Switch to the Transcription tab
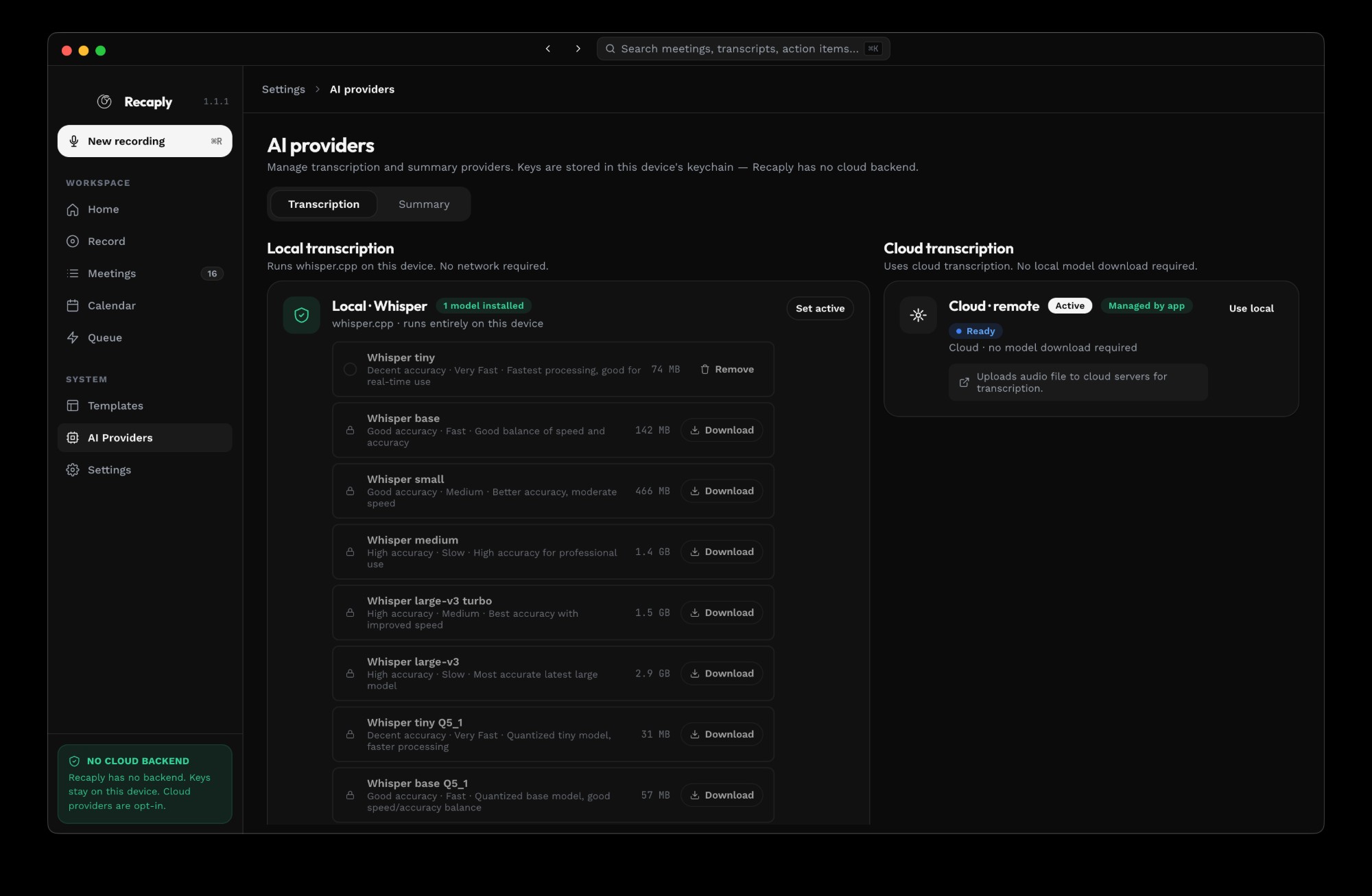Image resolution: width=1372 pixels, height=896 pixels. [324, 204]
